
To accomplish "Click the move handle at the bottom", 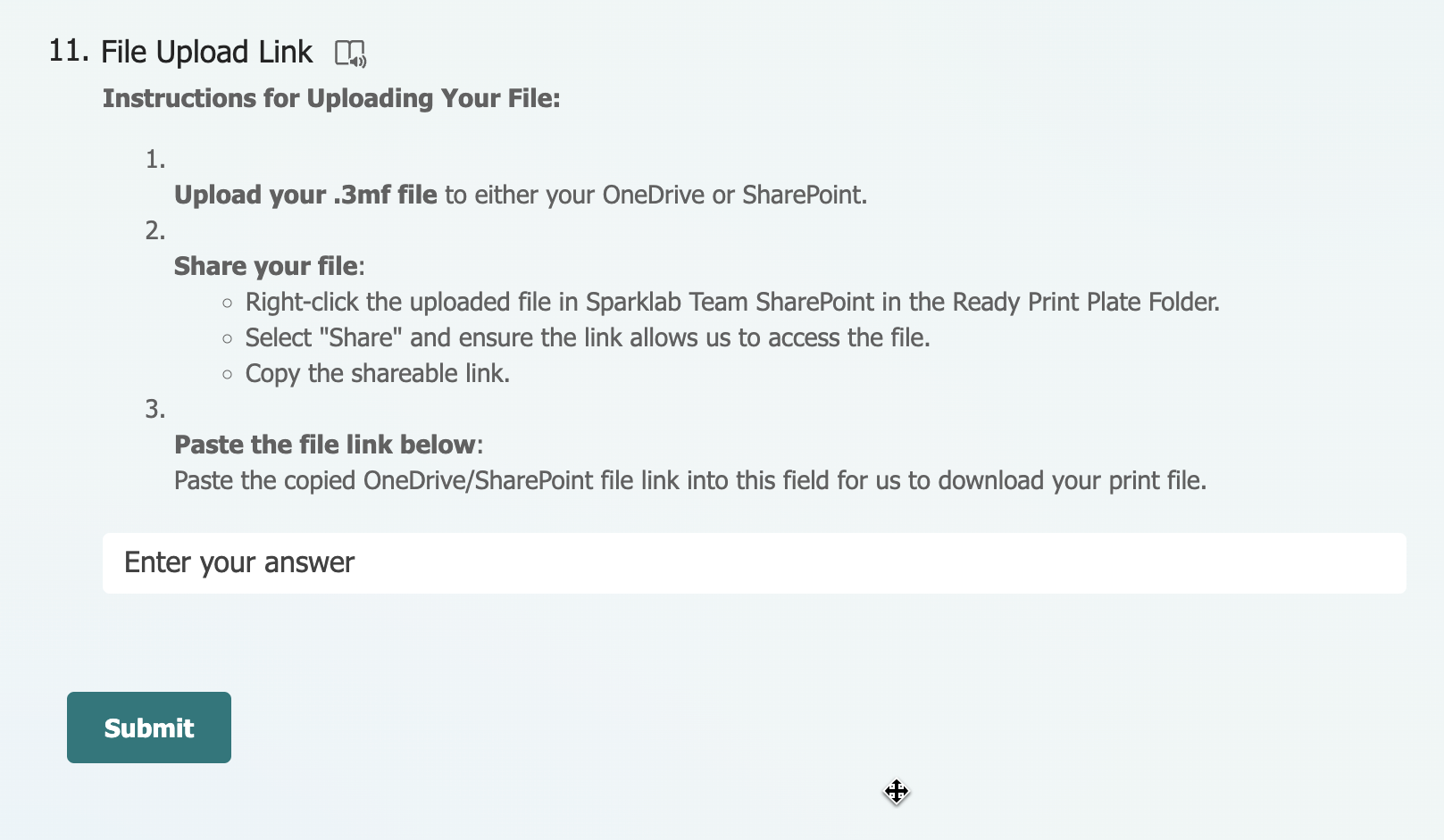I will [x=897, y=793].
